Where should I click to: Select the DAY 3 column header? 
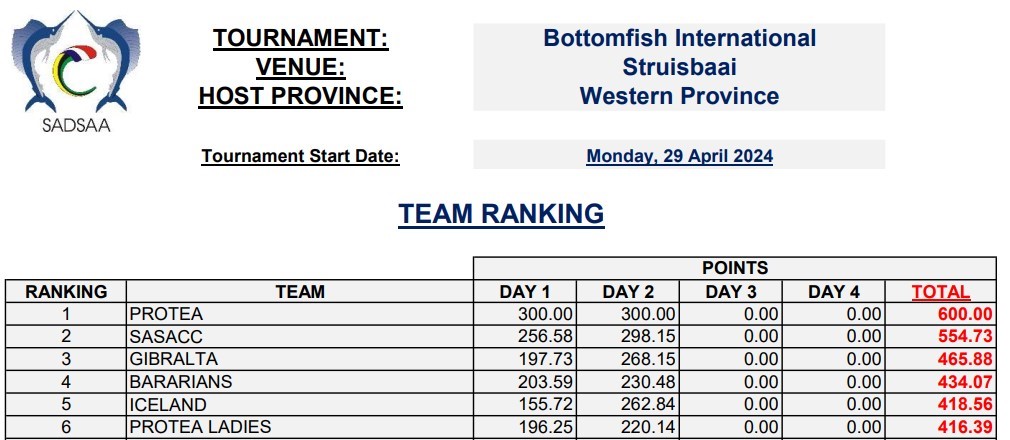[731, 292]
